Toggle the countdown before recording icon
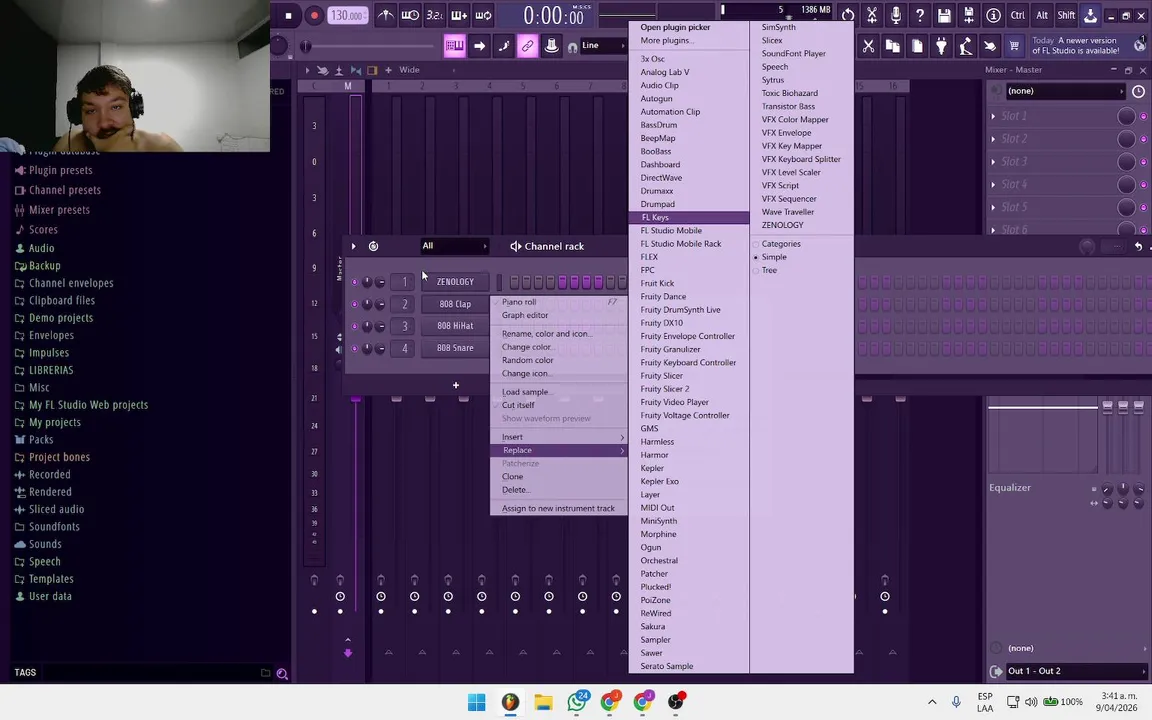Viewport: 1152px width, 720px height. [435, 15]
